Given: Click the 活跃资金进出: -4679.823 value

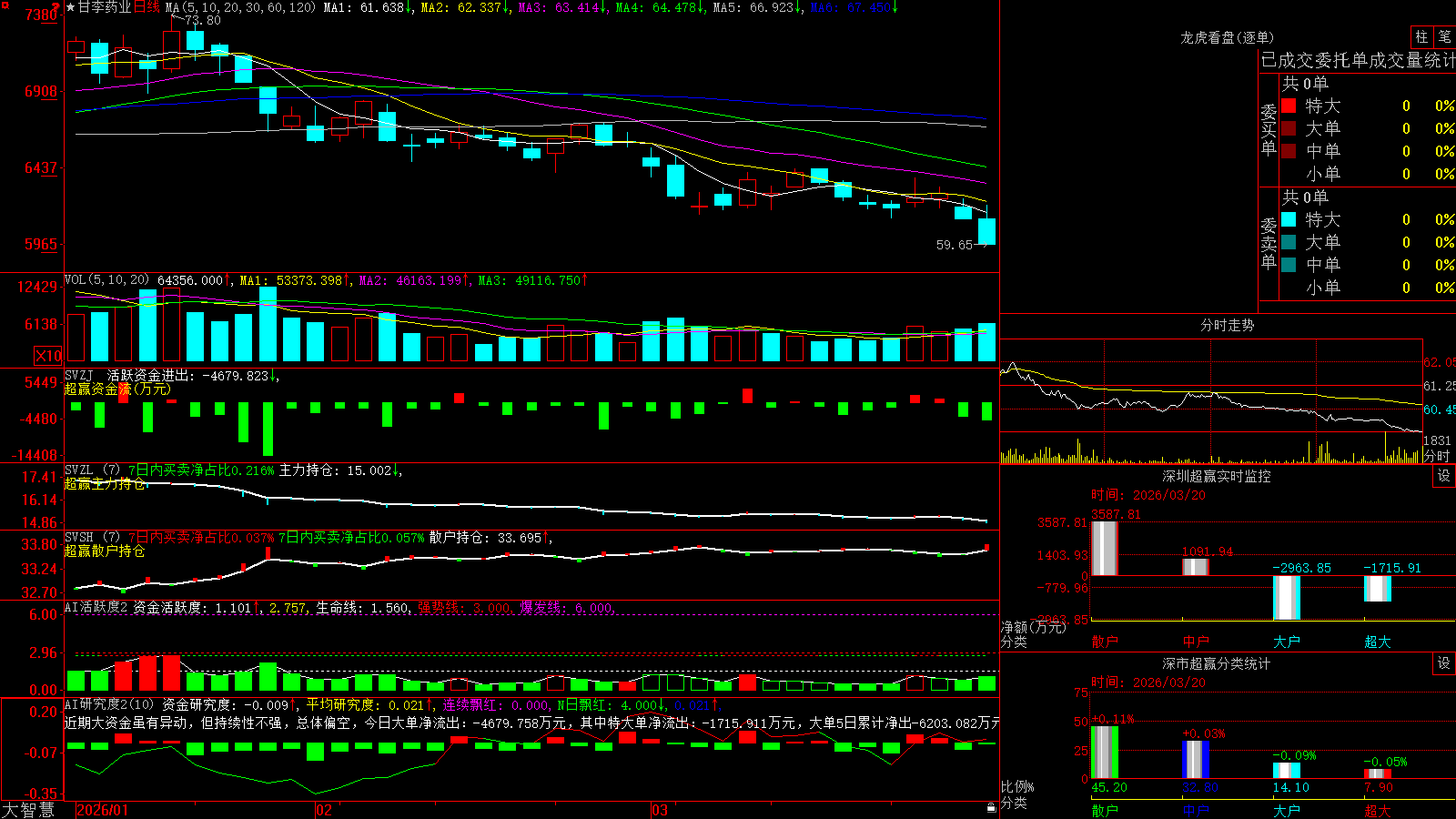Looking at the screenshot, I should pyautogui.click(x=193, y=375).
